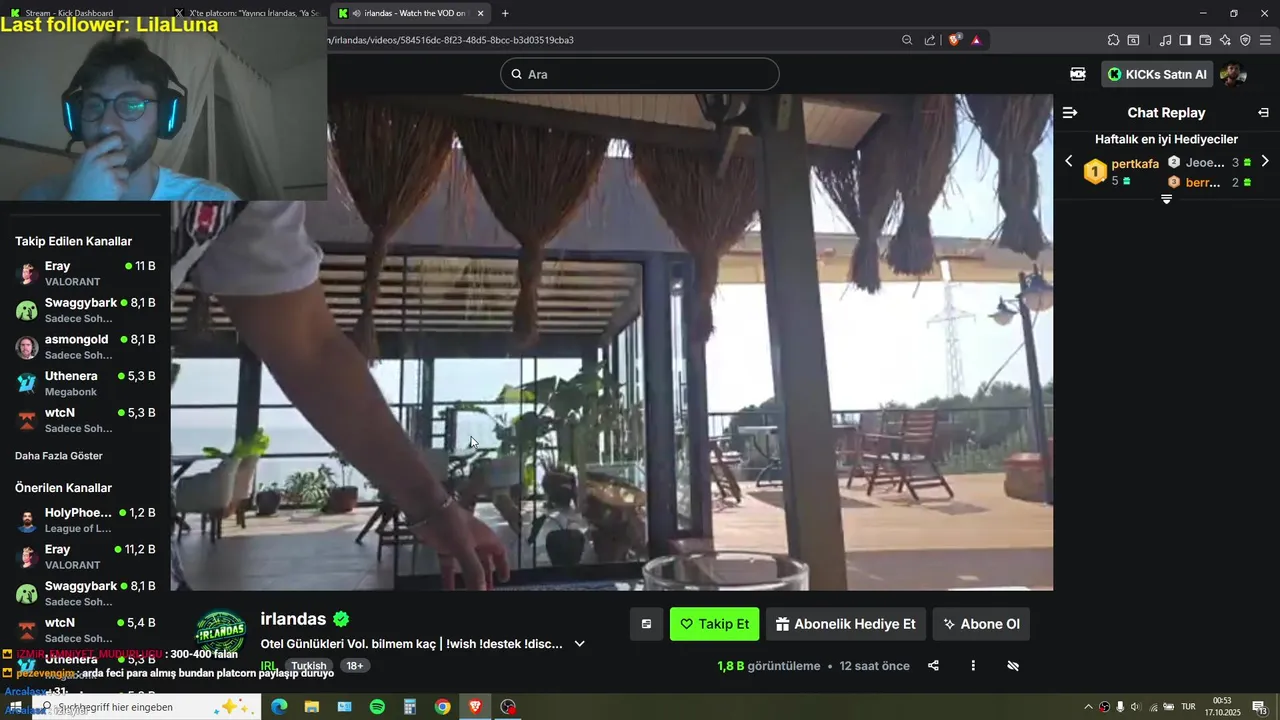The height and width of the screenshot is (720, 1280).
Task: Click the Brave Rewards triangle icon
Action: [976, 40]
